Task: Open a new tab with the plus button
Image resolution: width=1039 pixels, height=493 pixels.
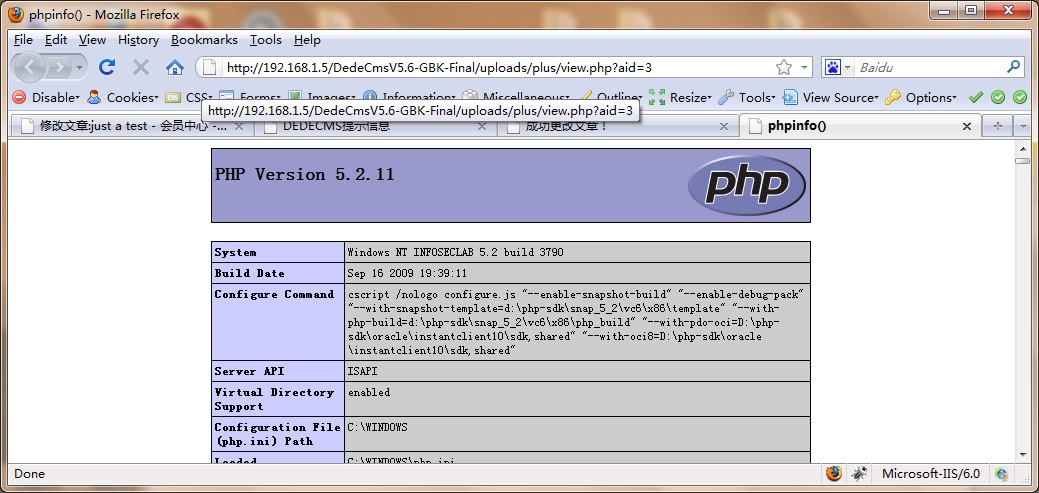Action: [998, 126]
